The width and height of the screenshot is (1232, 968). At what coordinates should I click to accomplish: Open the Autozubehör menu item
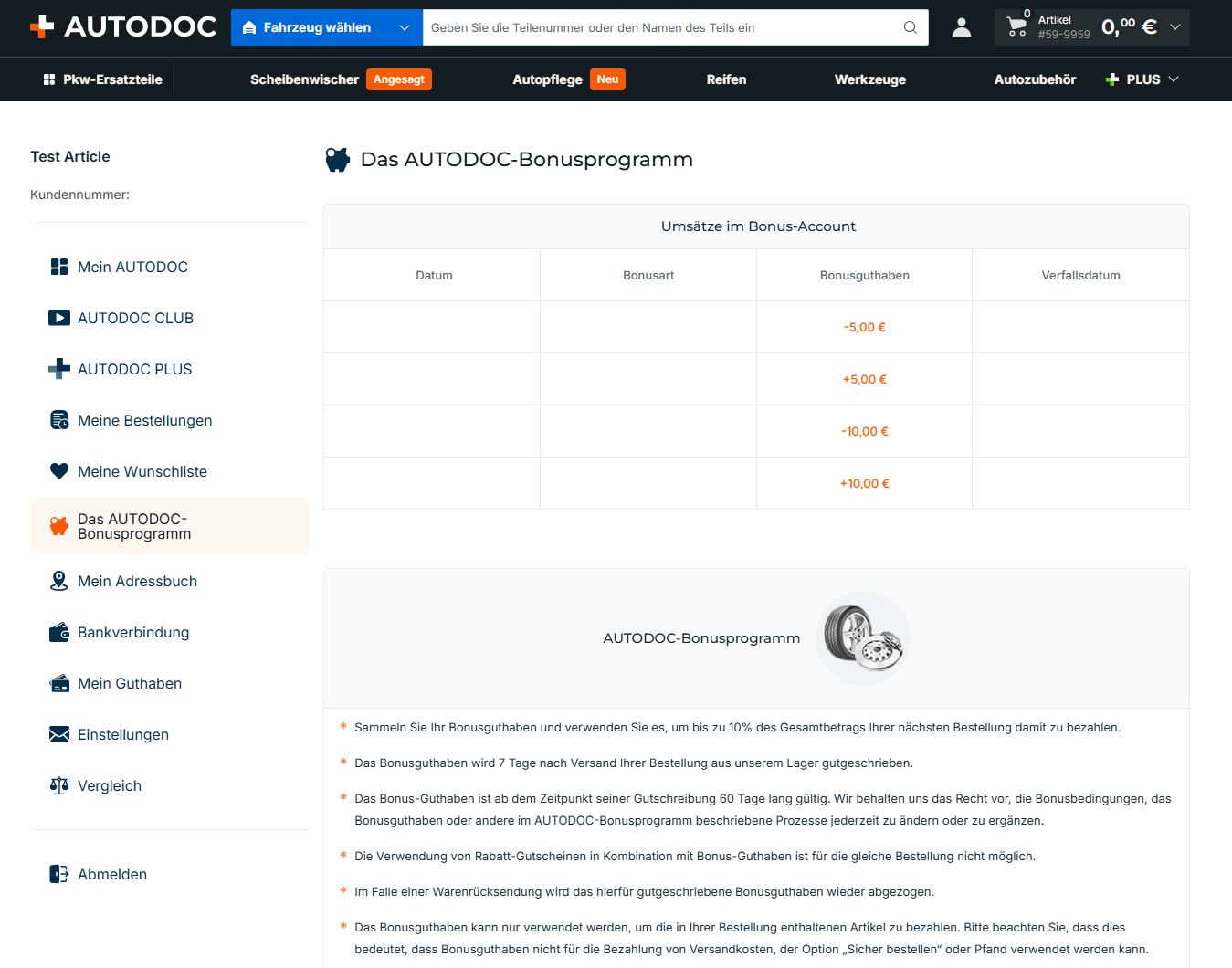point(1035,79)
